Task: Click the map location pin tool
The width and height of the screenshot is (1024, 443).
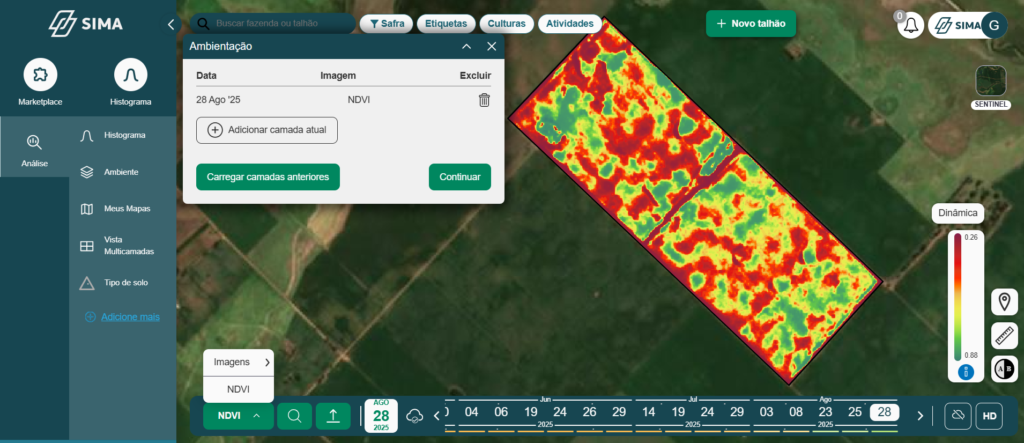Action: (1004, 303)
